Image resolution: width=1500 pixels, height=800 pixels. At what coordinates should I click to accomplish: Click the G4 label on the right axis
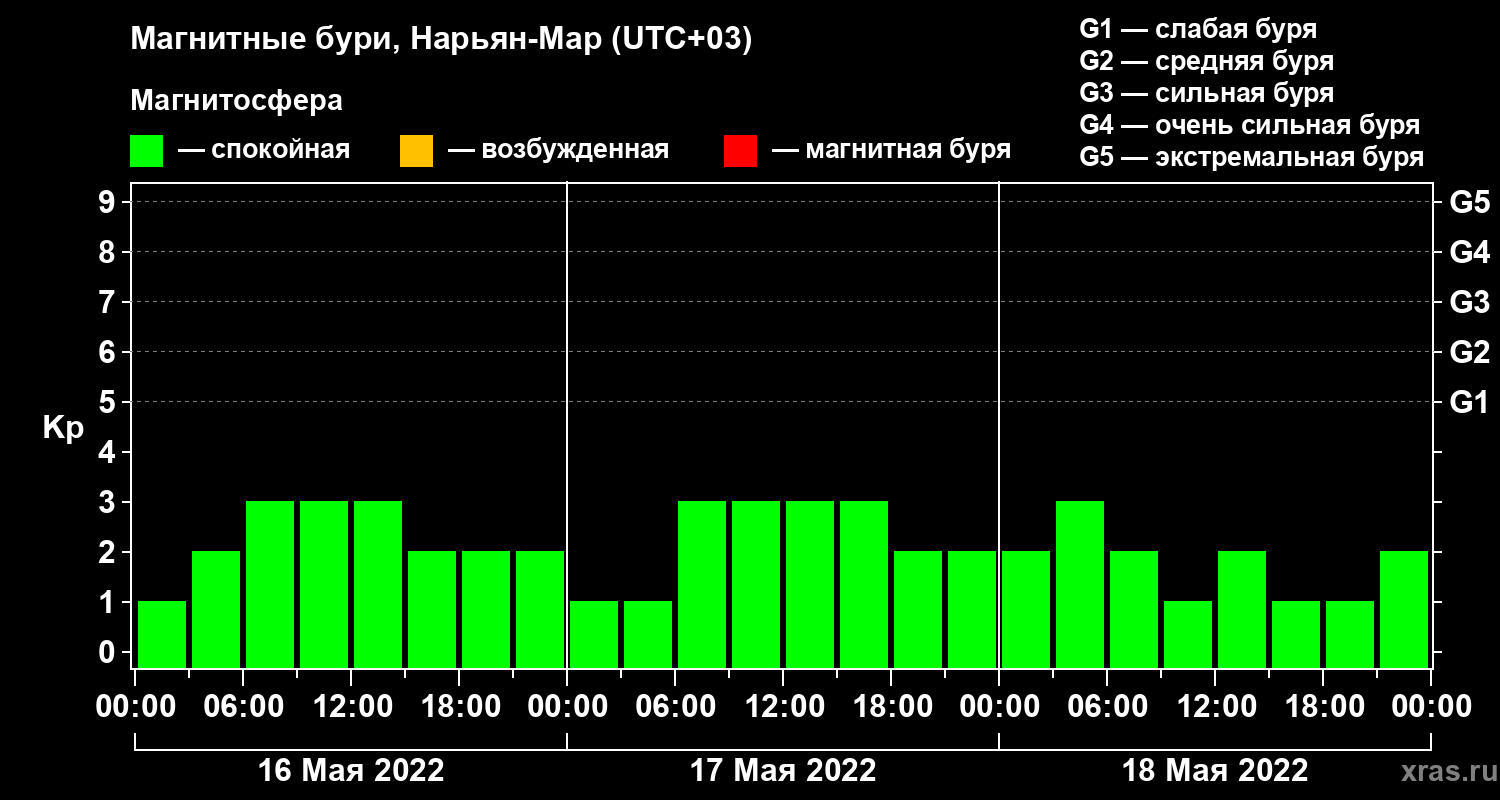[x=1469, y=252]
